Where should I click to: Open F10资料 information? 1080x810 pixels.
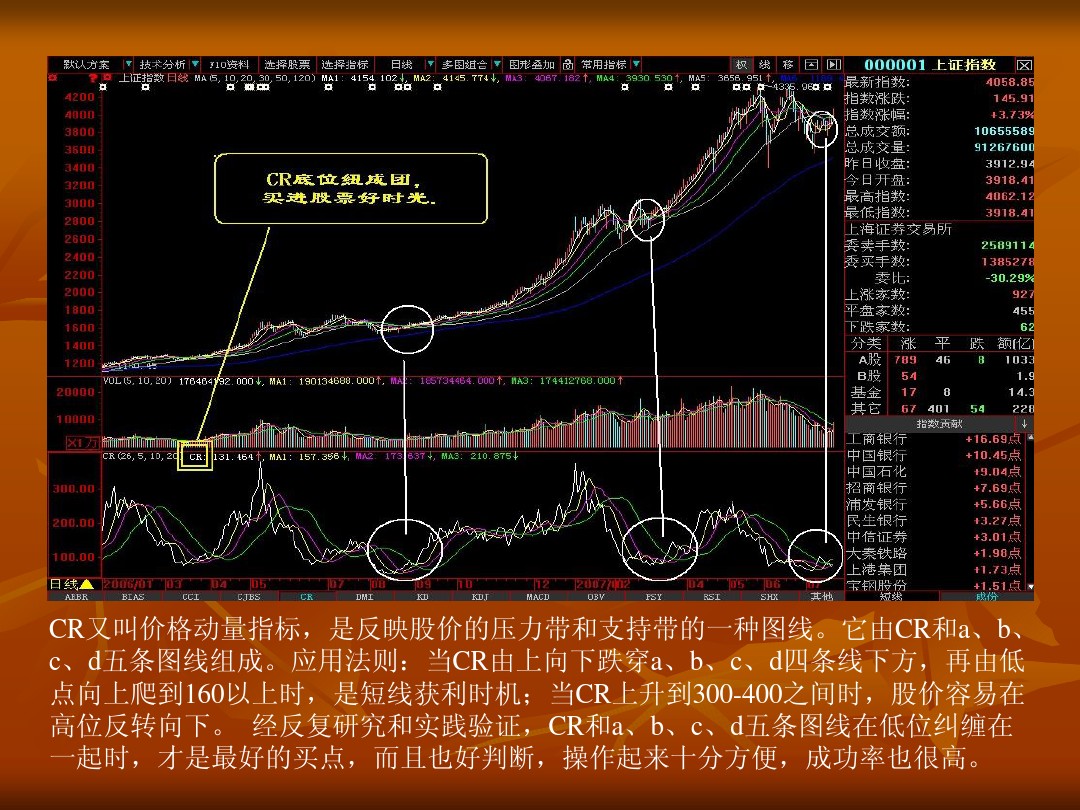click(x=229, y=64)
